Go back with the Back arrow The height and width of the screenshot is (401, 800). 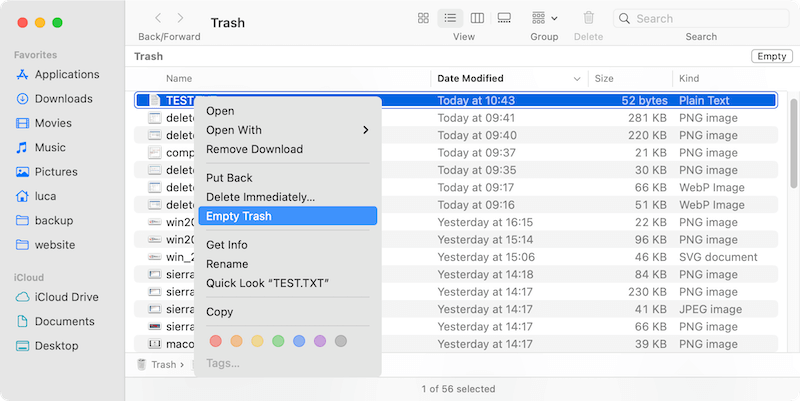(x=158, y=18)
